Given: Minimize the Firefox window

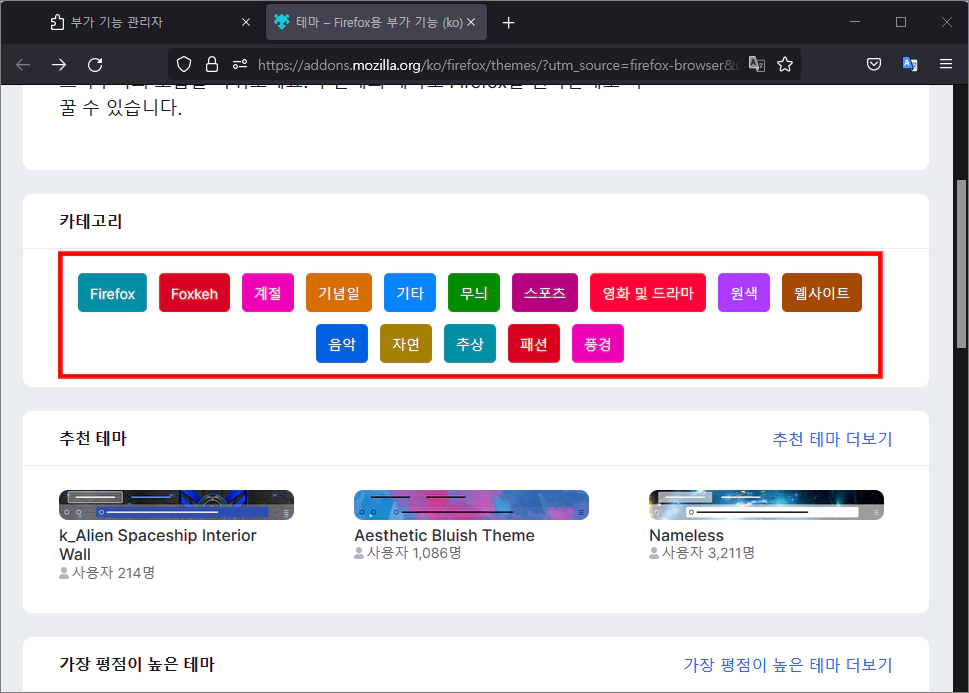Looking at the screenshot, I should click(855, 22).
